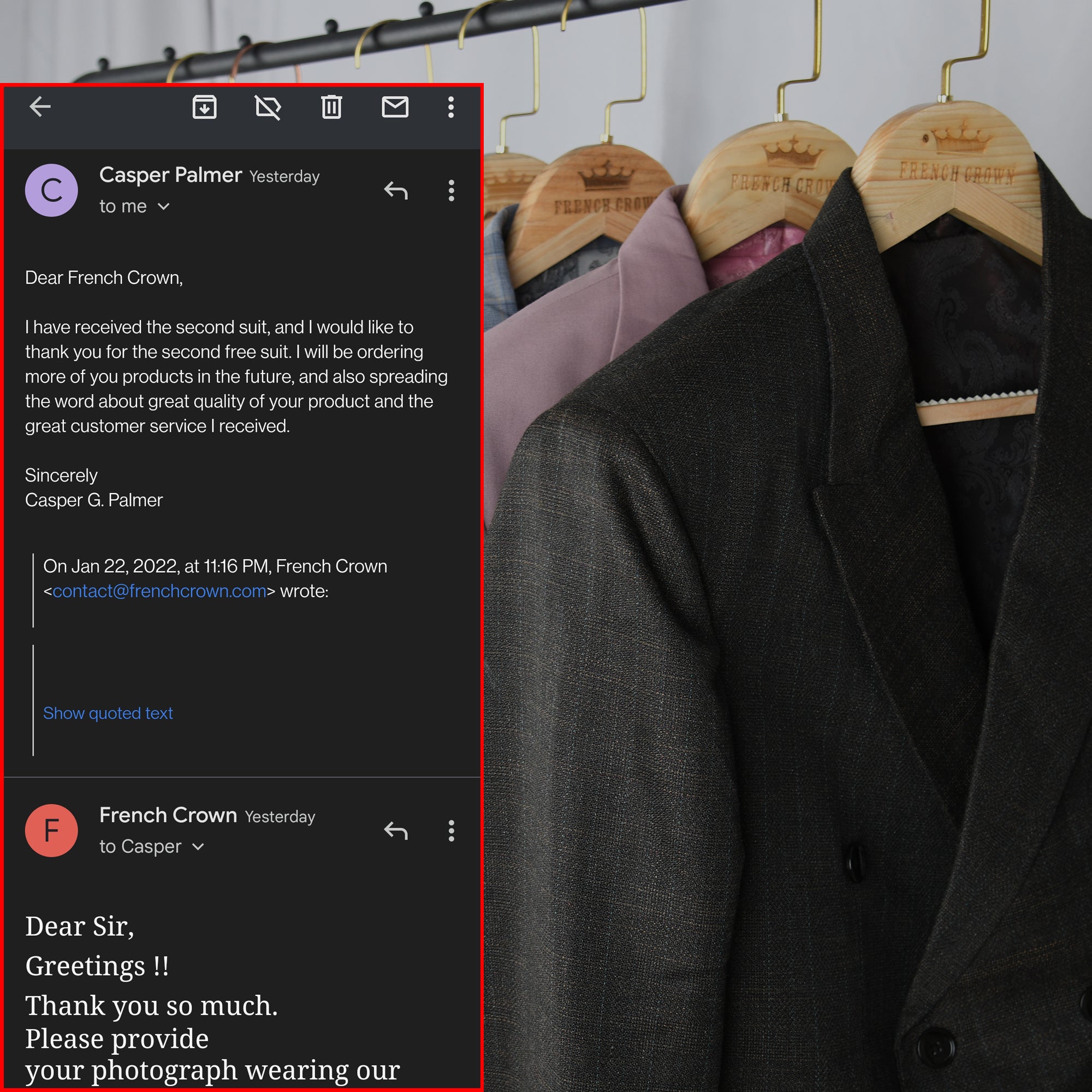The width and height of the screenshot is (1092, 1092).
Task: Tap Casper Palmer's purple avatar
Action: (51, 191)
